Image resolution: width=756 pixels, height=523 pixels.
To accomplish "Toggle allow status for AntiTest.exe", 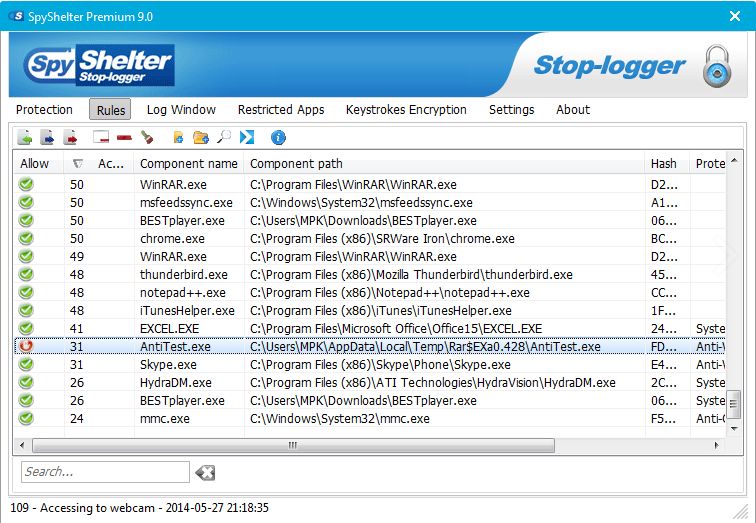I will [26, 346].
